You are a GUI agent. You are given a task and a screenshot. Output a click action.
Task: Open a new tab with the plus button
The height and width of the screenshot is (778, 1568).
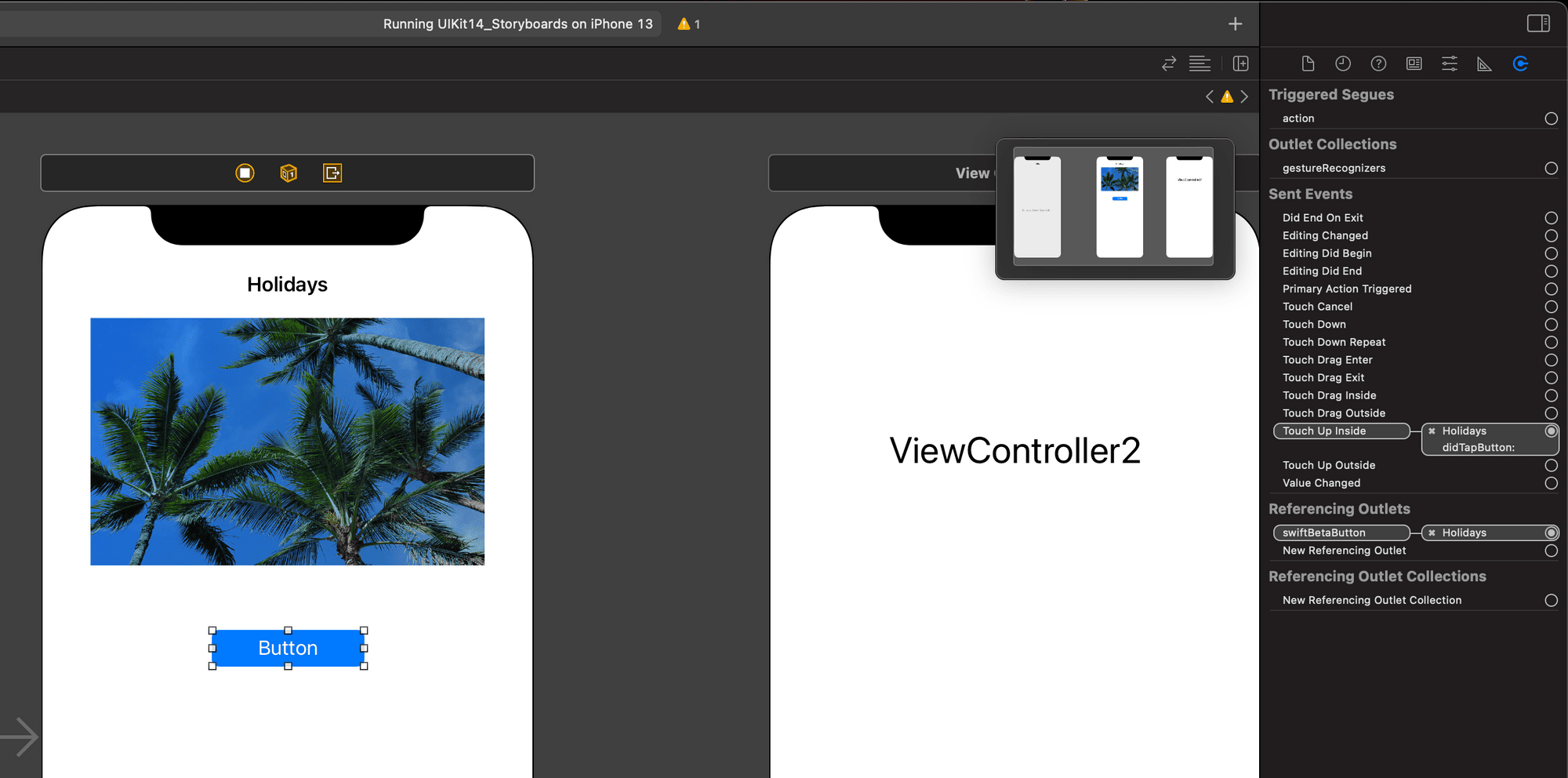[x=1234, y=24]
